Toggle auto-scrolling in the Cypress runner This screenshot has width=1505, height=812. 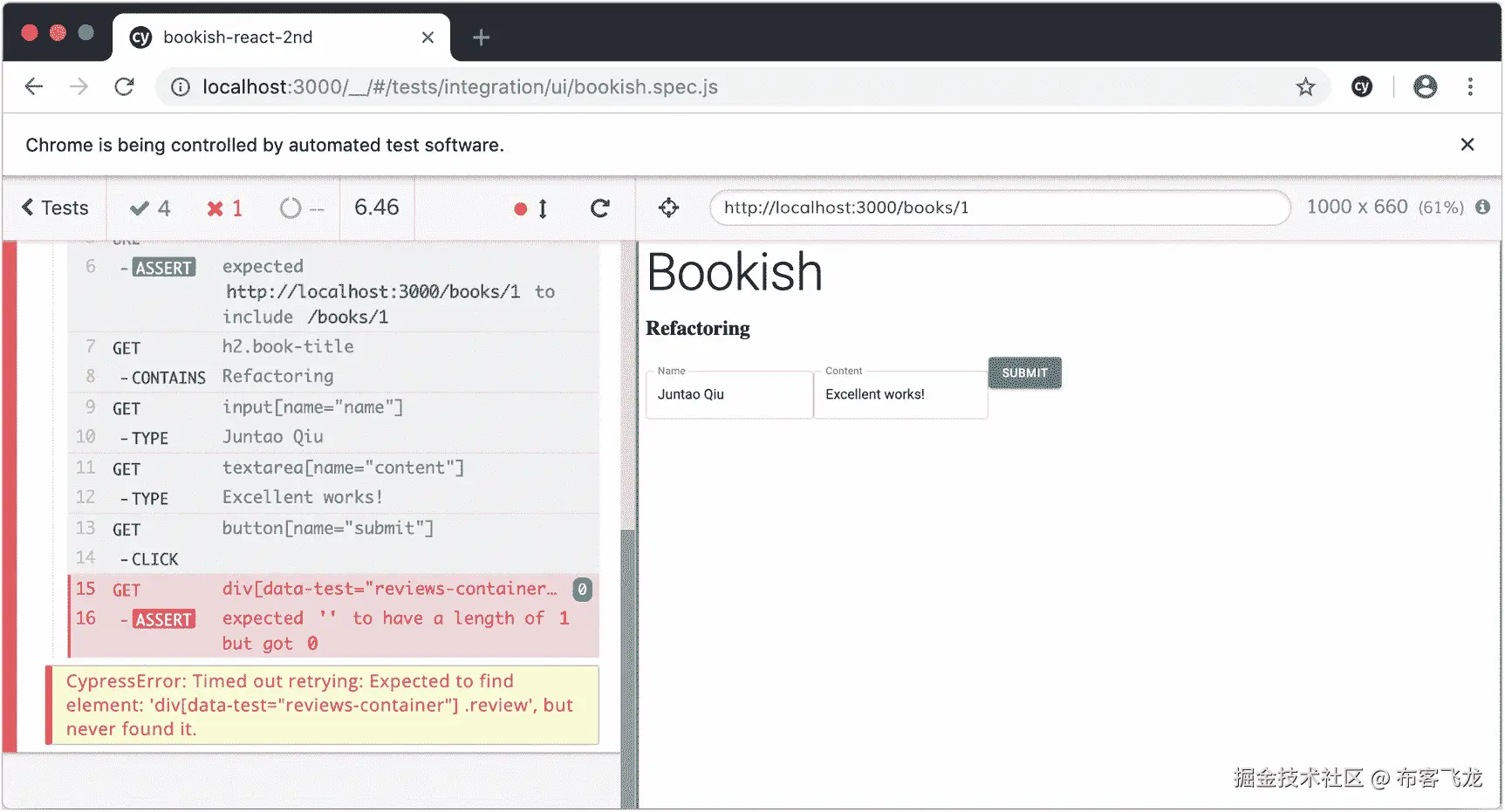[531, 208]
